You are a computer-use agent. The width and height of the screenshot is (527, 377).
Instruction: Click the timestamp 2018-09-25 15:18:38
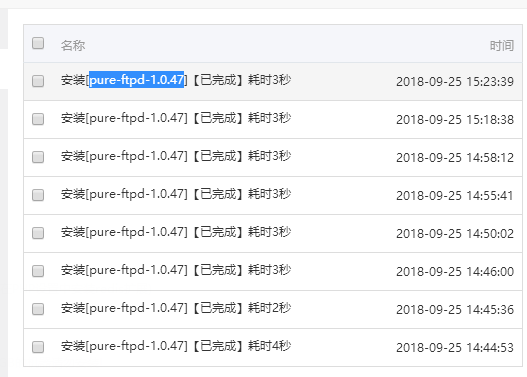pyautogui.click(x=455, y=120)
